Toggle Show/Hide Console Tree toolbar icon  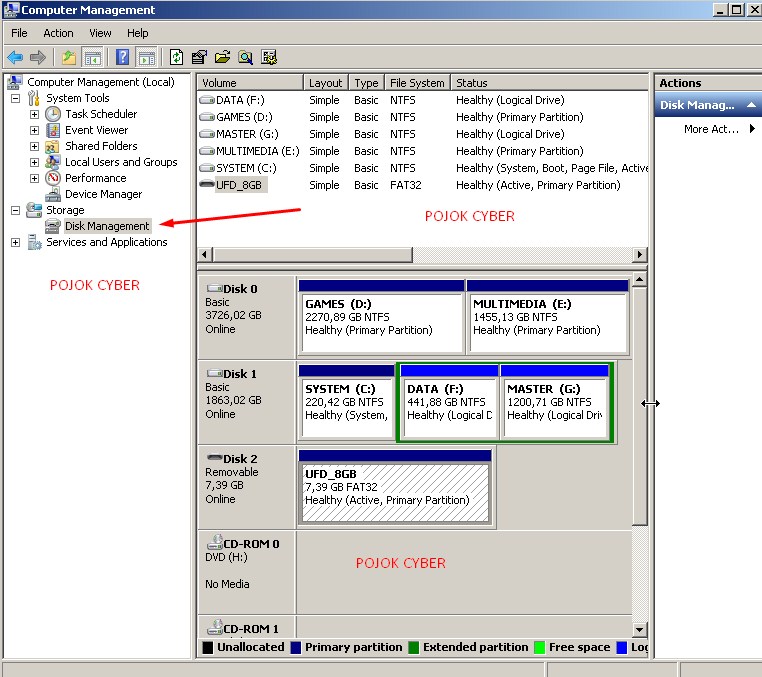(92, 57)
